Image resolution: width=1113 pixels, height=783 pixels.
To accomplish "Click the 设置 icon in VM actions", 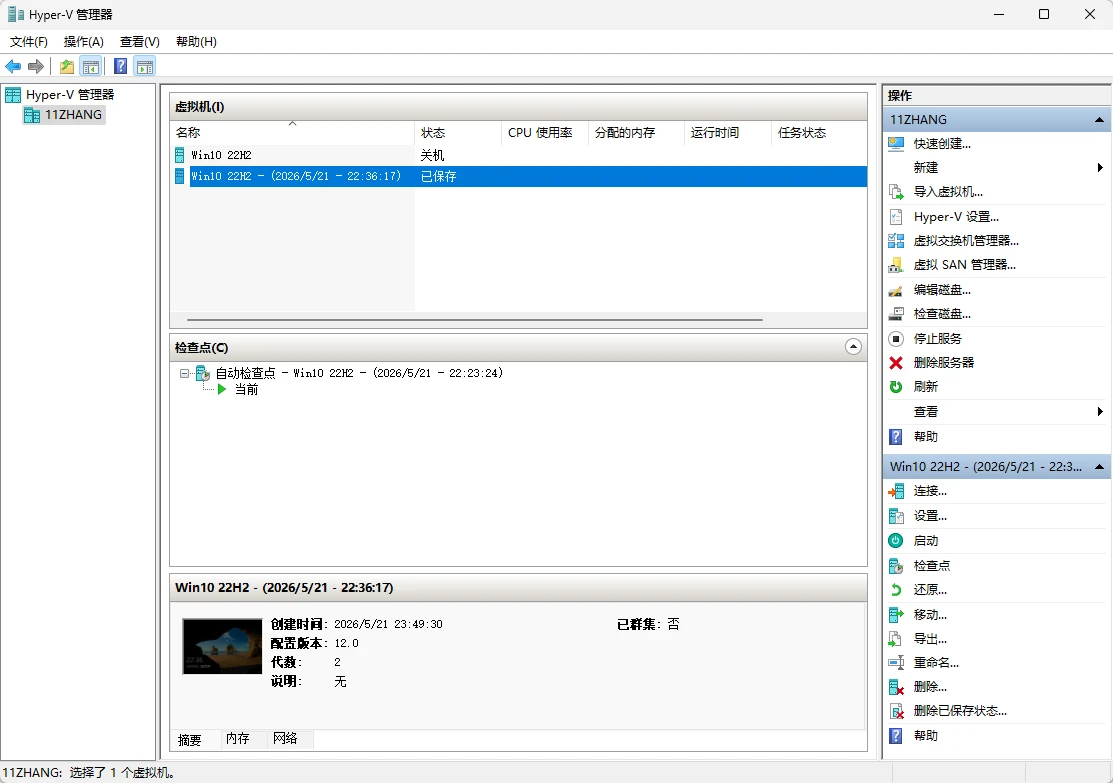I will click(896, 516).
